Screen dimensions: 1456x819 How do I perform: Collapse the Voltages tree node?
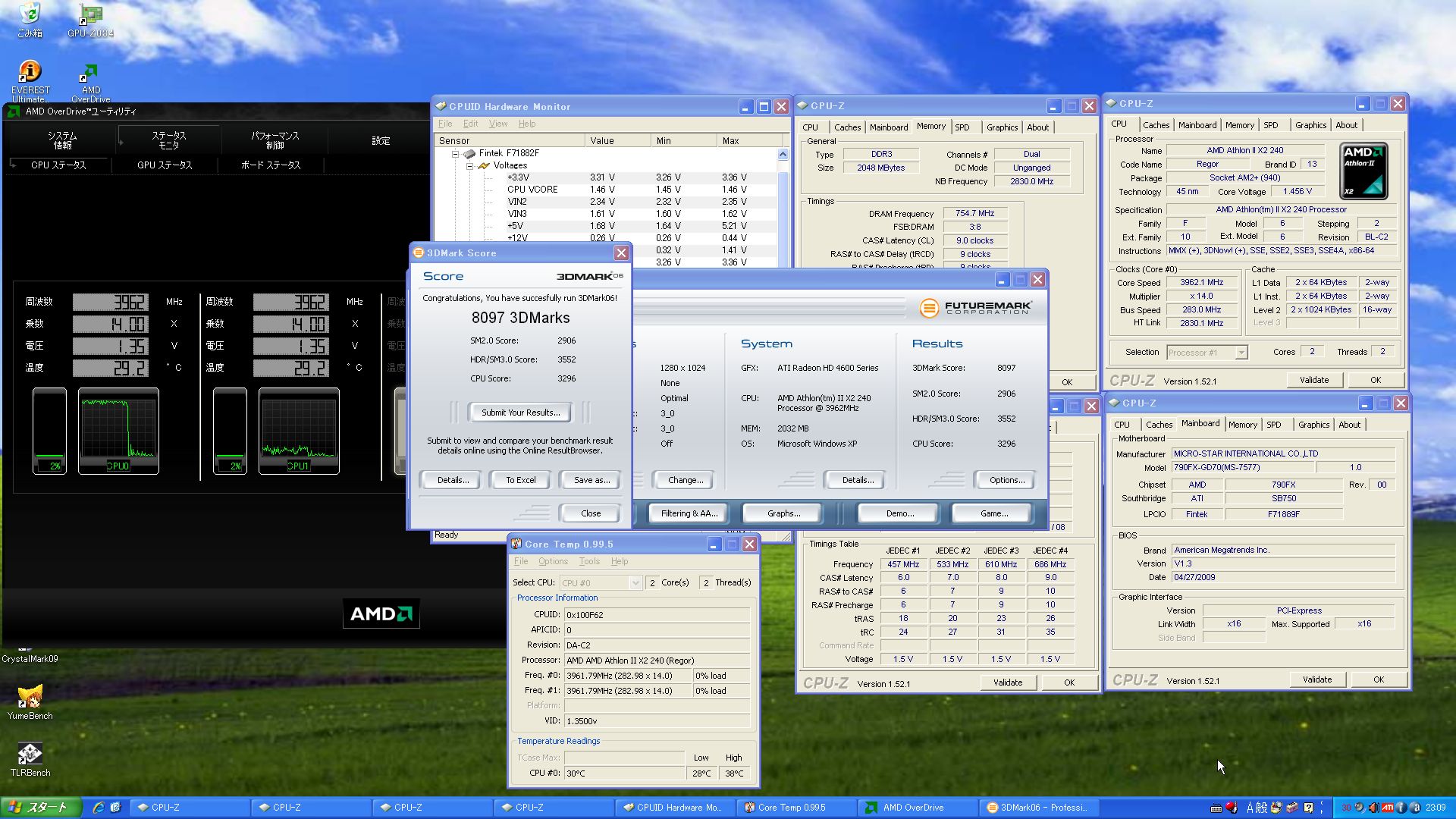469,165
